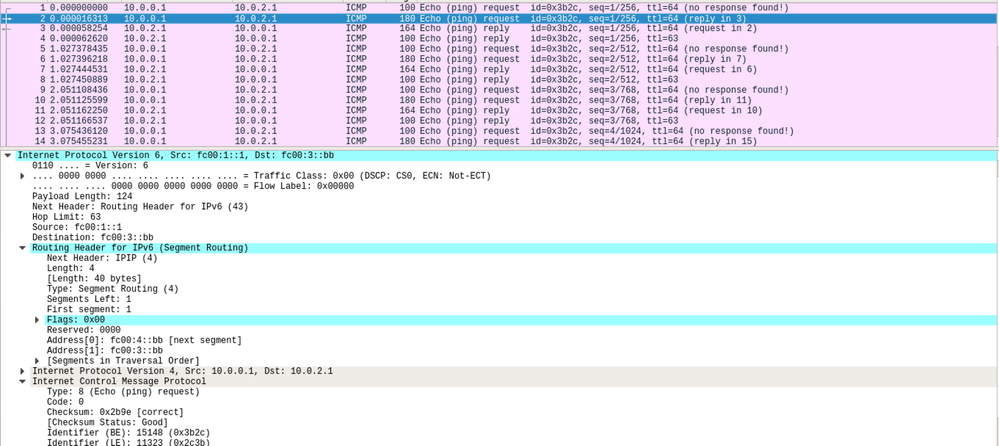Image resolution: width=999 pixels, height=446 pixels.
Task: Expand the Flags: 0x00 field
Action: pyautogui.click(x=37, y=320)
